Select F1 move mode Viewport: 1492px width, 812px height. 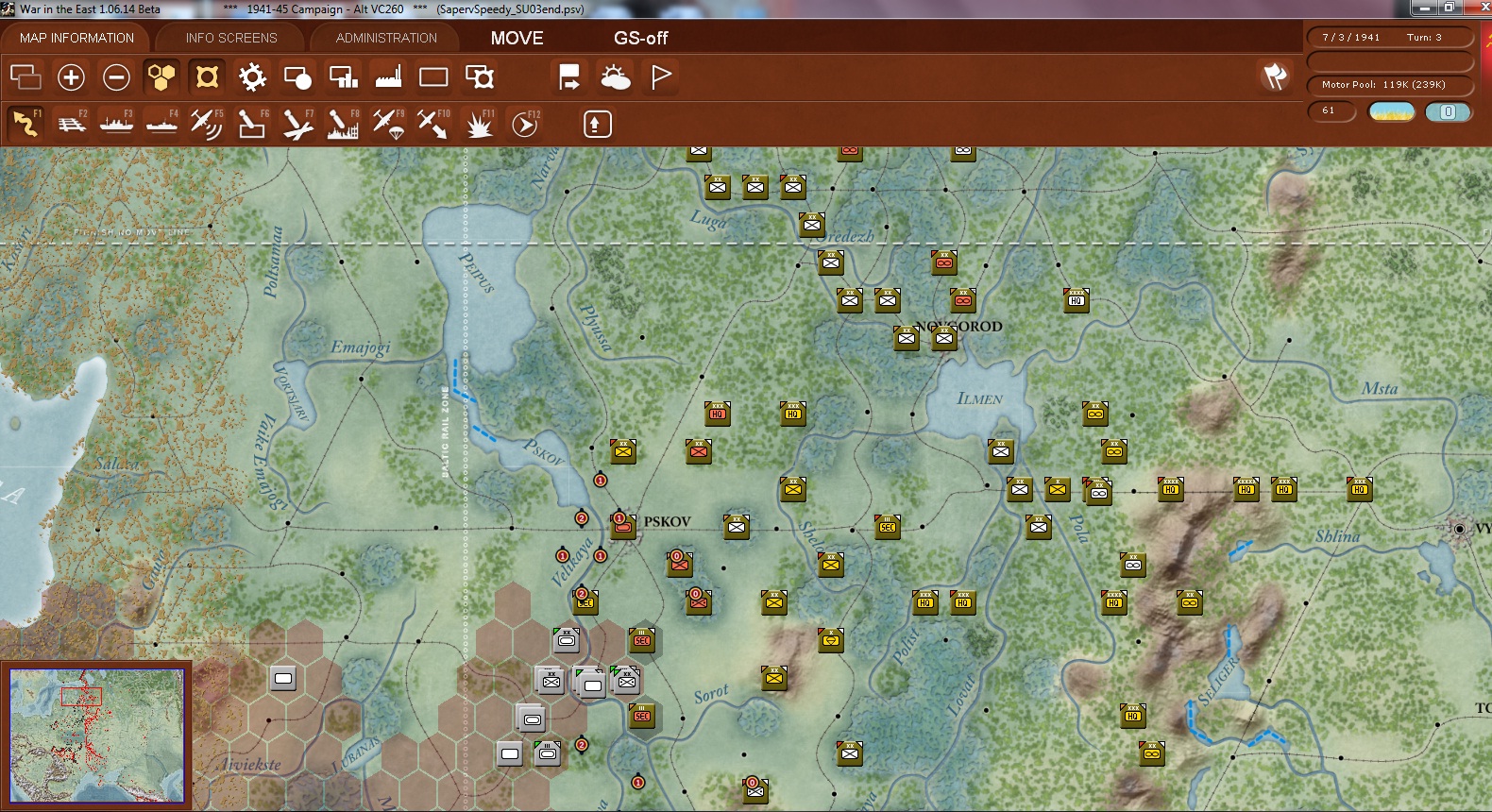click(x=25, y=124)
